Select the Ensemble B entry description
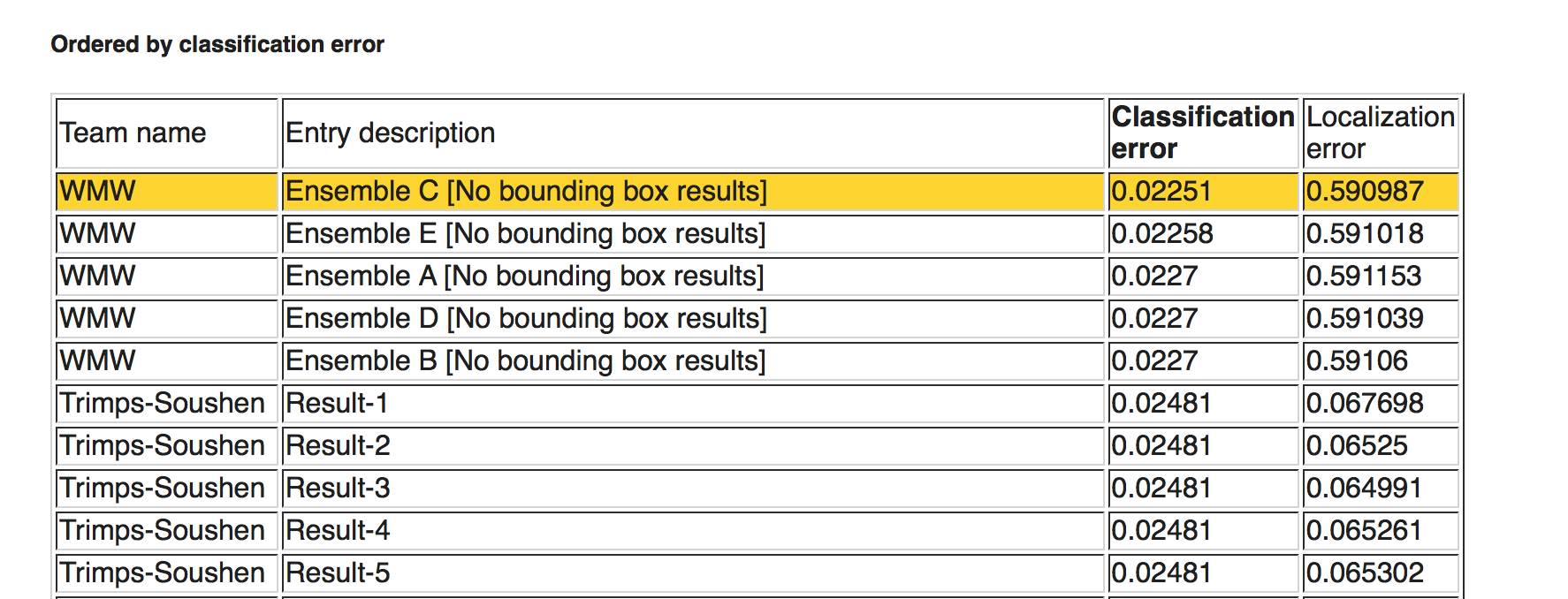 (x=525, y=361)
